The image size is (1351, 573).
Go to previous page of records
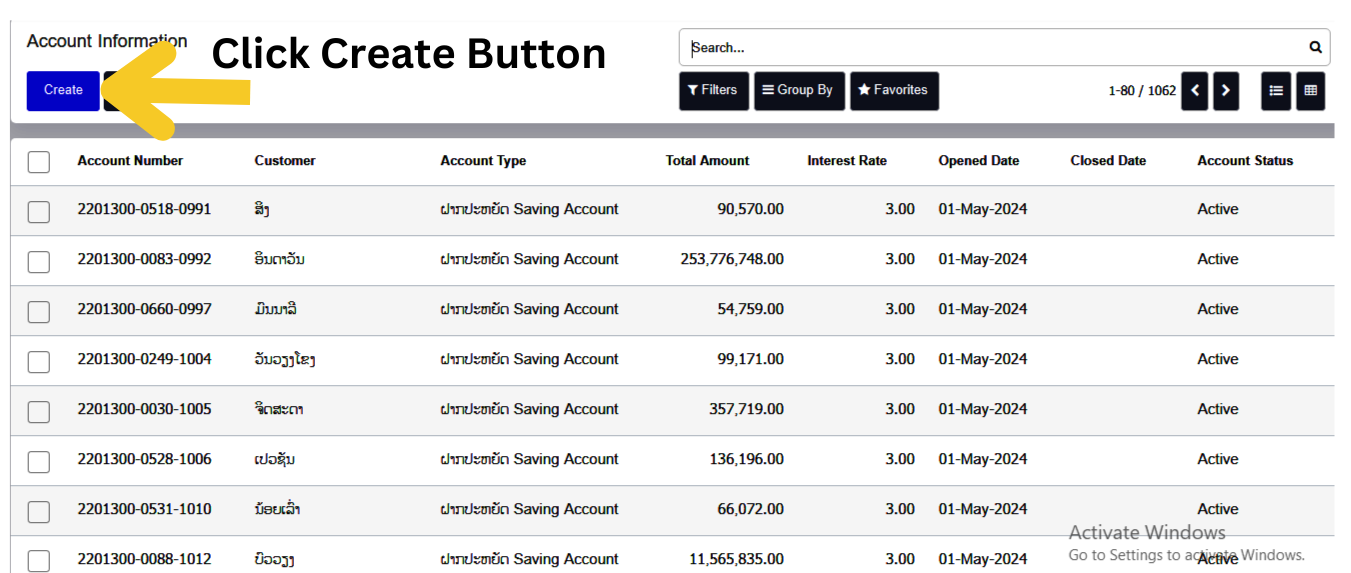(x=1195, y=91)
